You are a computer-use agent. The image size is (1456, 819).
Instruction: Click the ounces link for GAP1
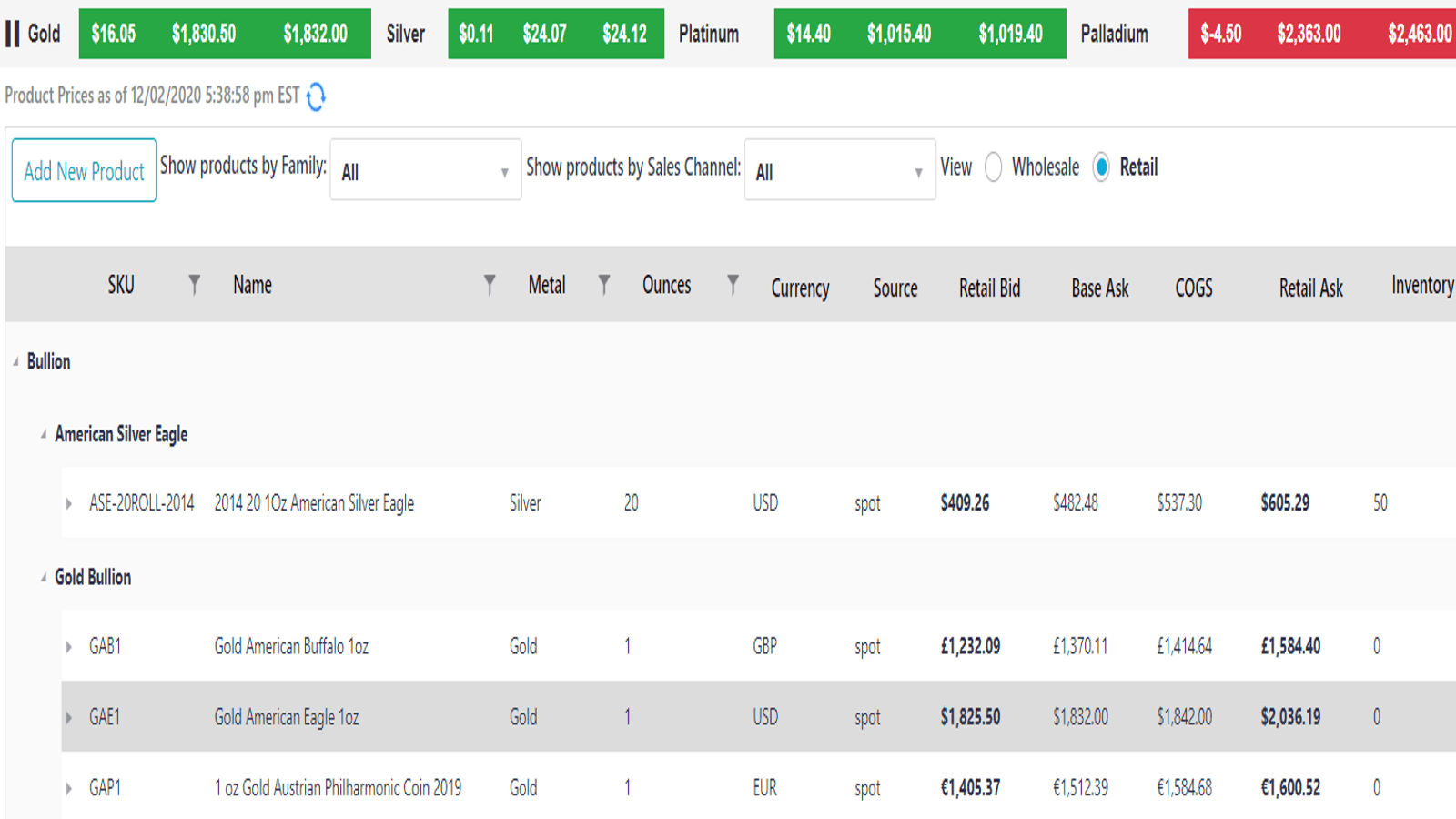click(x=627, y=788)
